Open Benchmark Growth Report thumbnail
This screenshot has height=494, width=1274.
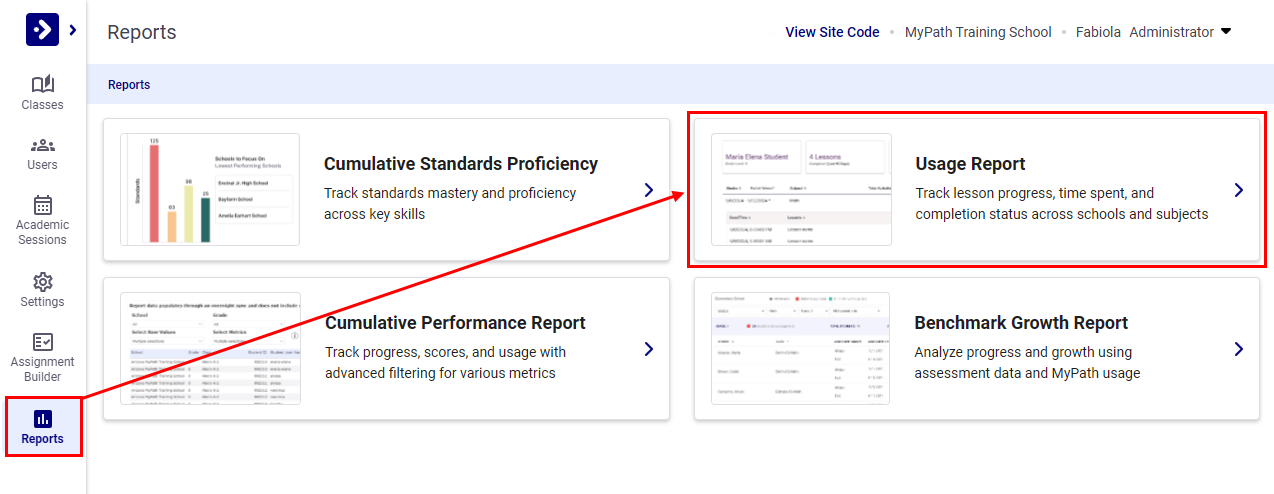[800, 348]
